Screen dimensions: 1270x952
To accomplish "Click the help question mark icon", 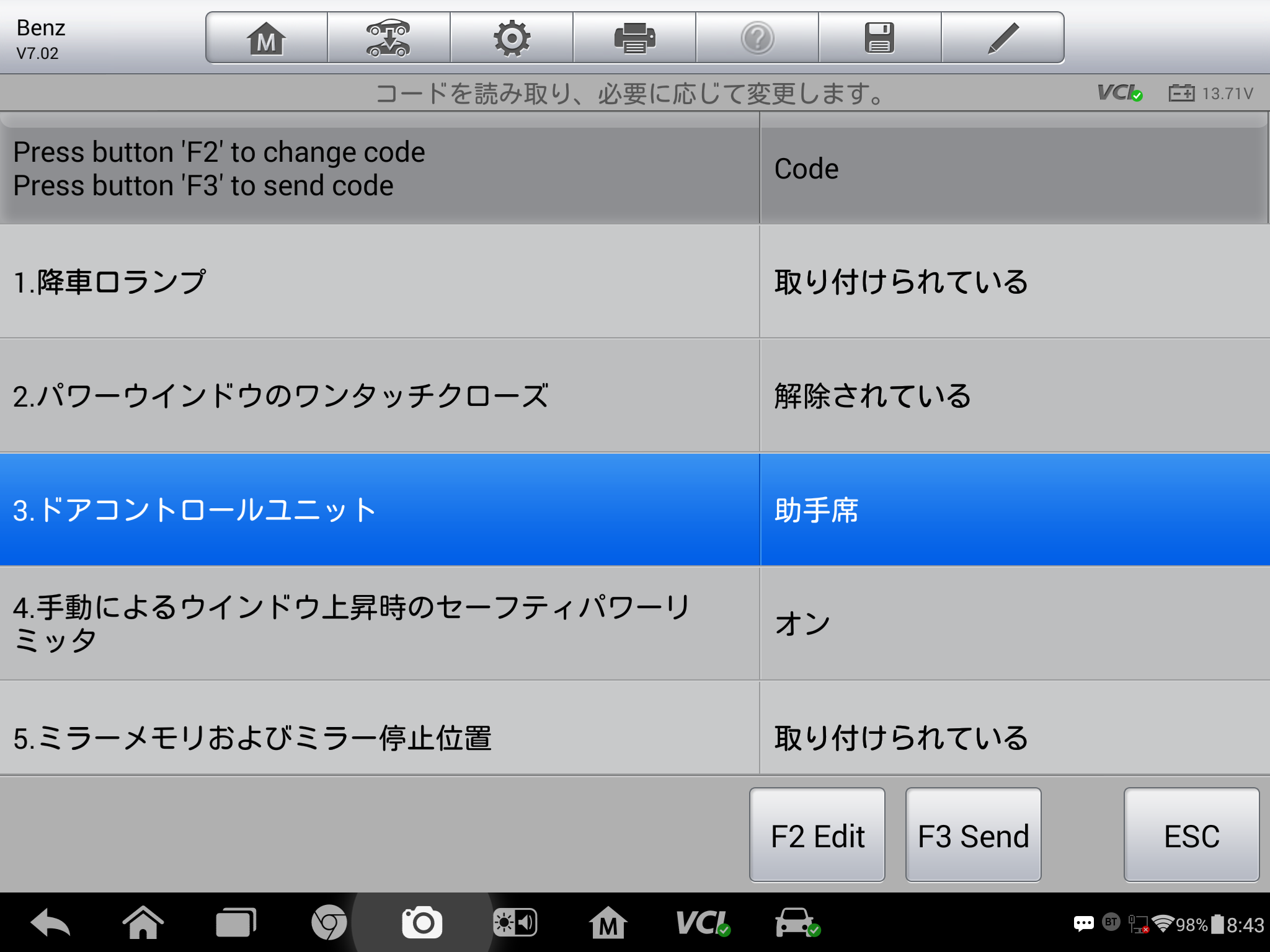I will 757,38.
